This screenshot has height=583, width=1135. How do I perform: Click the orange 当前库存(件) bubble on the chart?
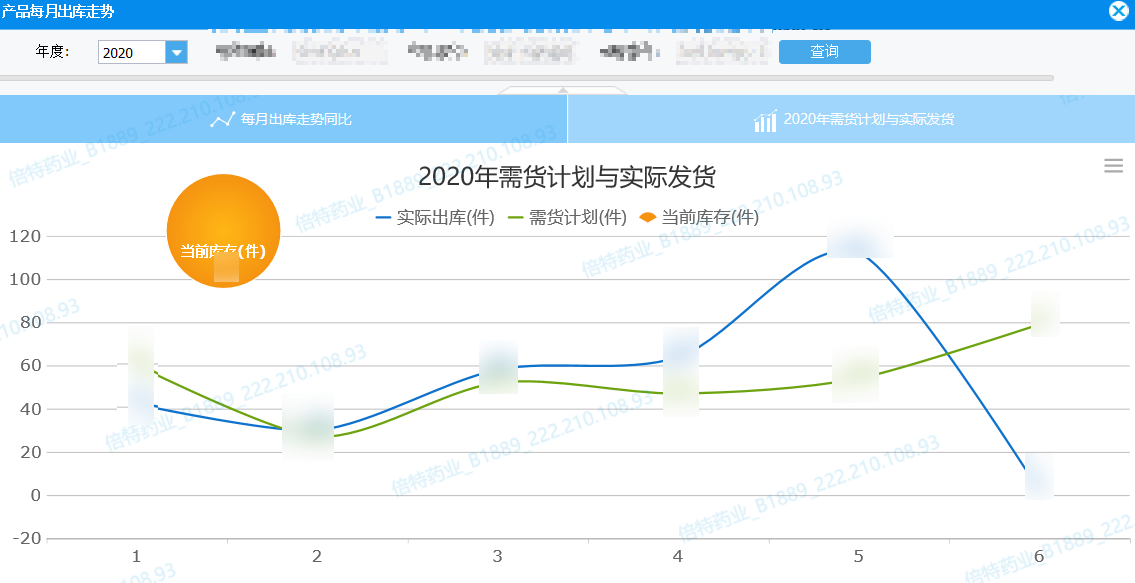222,231
